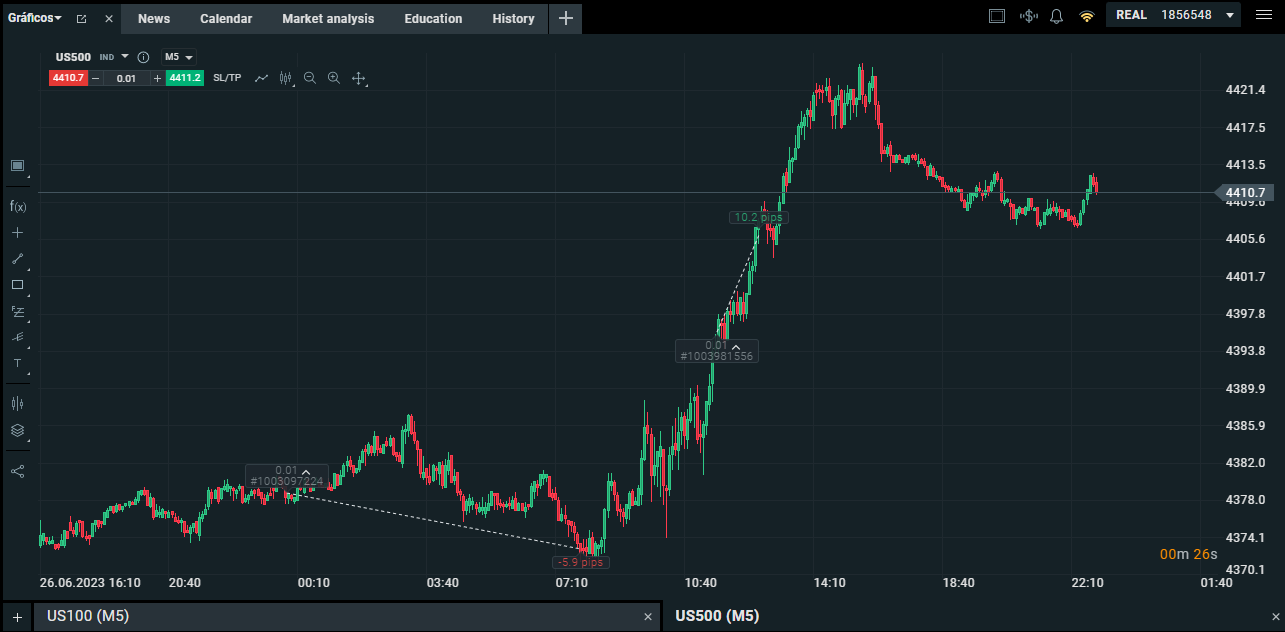The height and width of the screenshot is (632, 1285).
Task: Activate the chart move/pan tool
Action: (x=359, y=78)
